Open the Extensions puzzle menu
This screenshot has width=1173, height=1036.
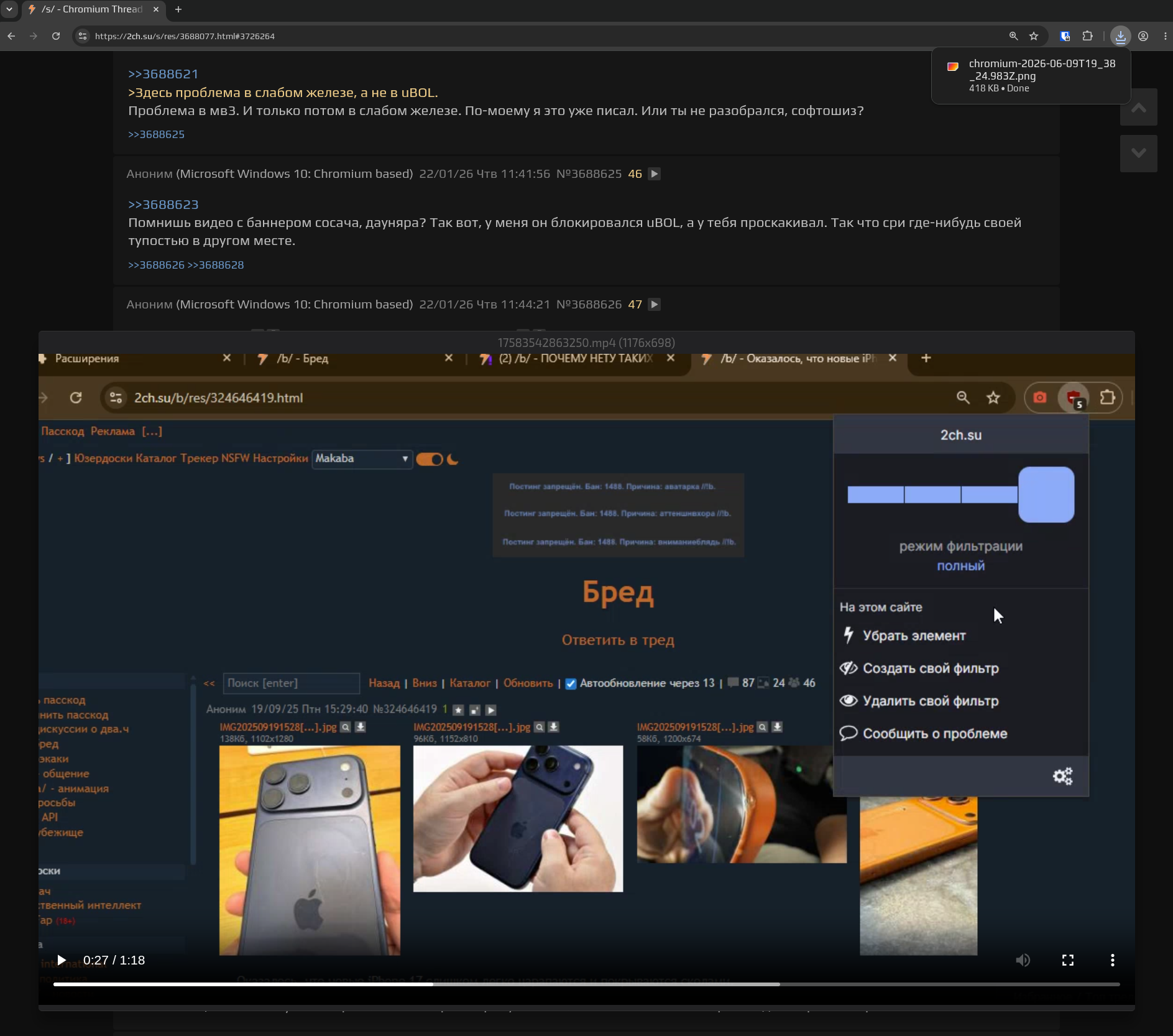pos(1087,36)
